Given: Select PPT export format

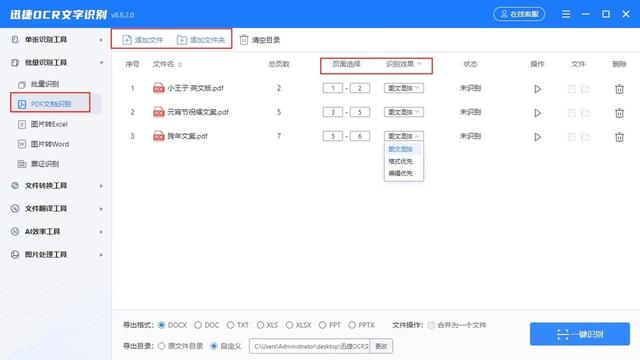Looking at the screenshot, I should 322,325.
